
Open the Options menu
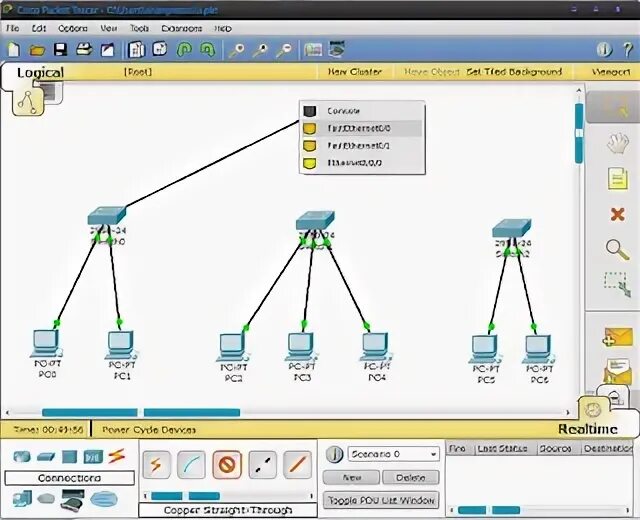(x=73, y=28)
